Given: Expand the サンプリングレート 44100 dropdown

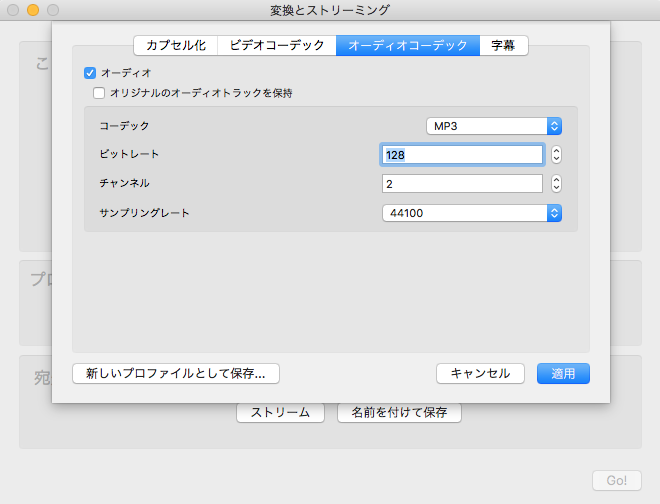Looking at the screenshot, I should click(x=472, y=213).
